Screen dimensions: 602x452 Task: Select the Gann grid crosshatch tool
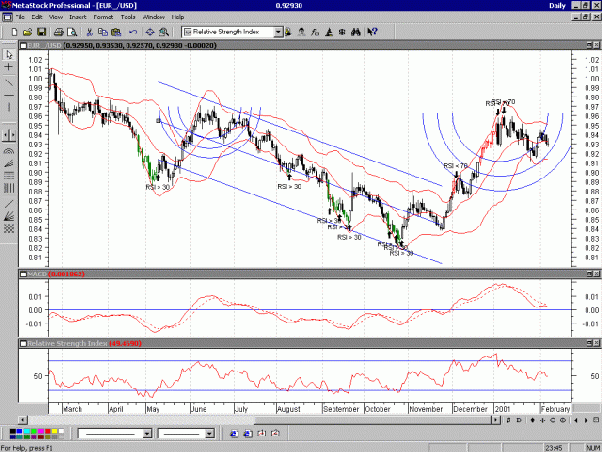pyautogui.click(x=9, y=229)
